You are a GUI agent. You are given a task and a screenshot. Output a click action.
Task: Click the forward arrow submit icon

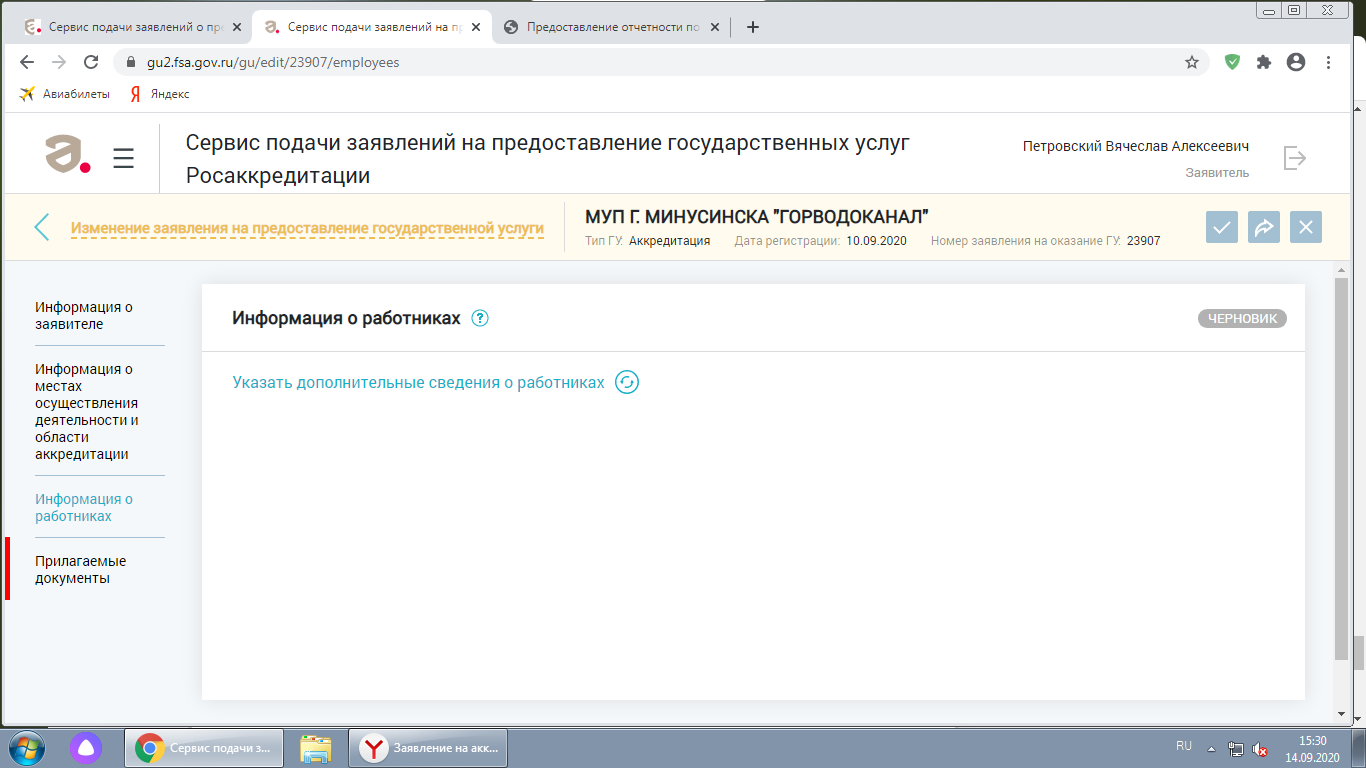click(x=1263, y=227)
